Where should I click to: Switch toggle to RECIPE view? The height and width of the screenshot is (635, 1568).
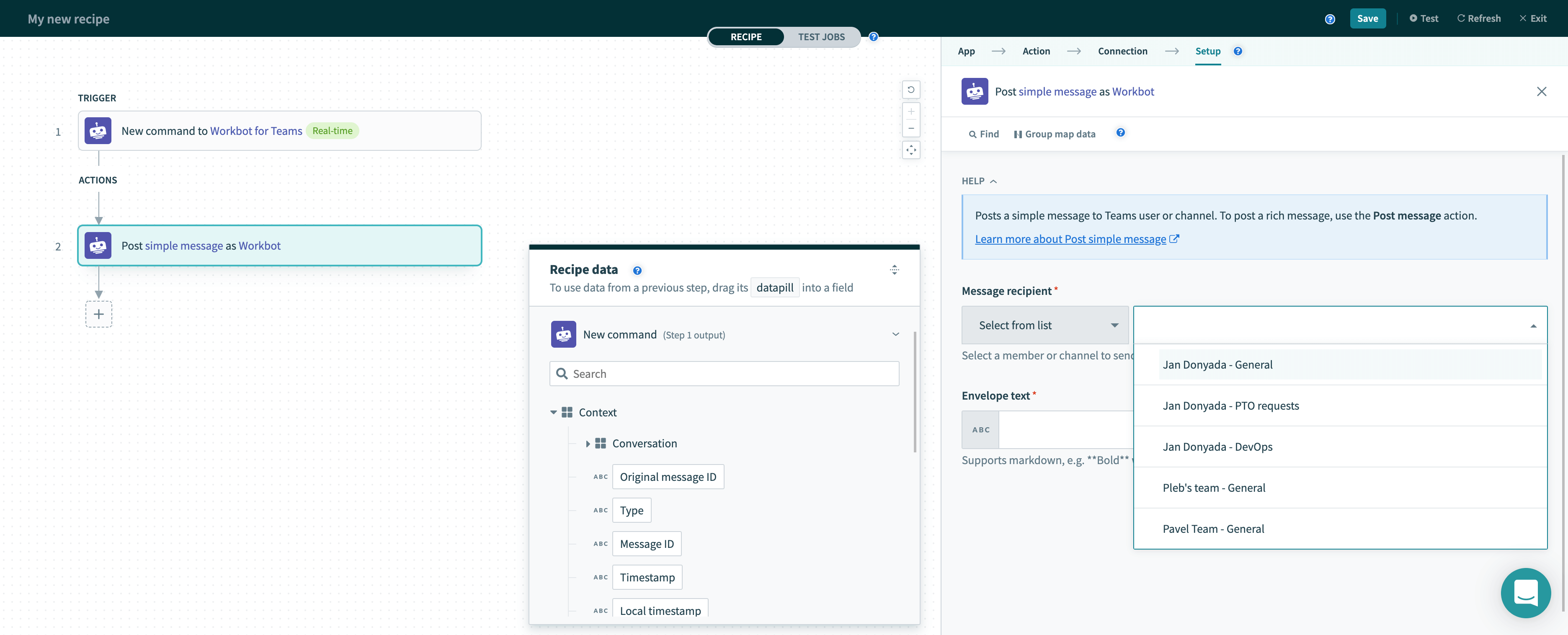point(745,36)
